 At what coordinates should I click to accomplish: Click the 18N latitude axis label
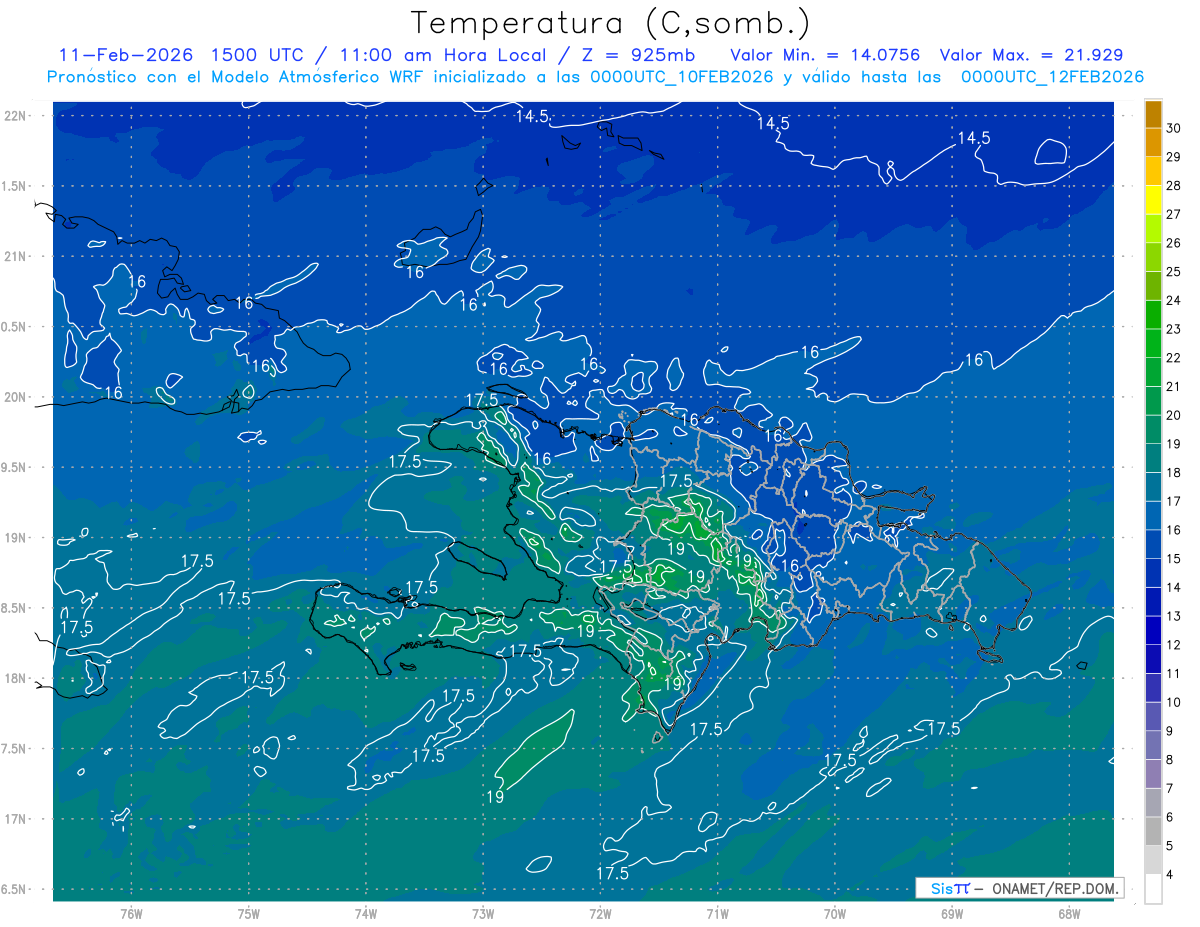point(17,678)
